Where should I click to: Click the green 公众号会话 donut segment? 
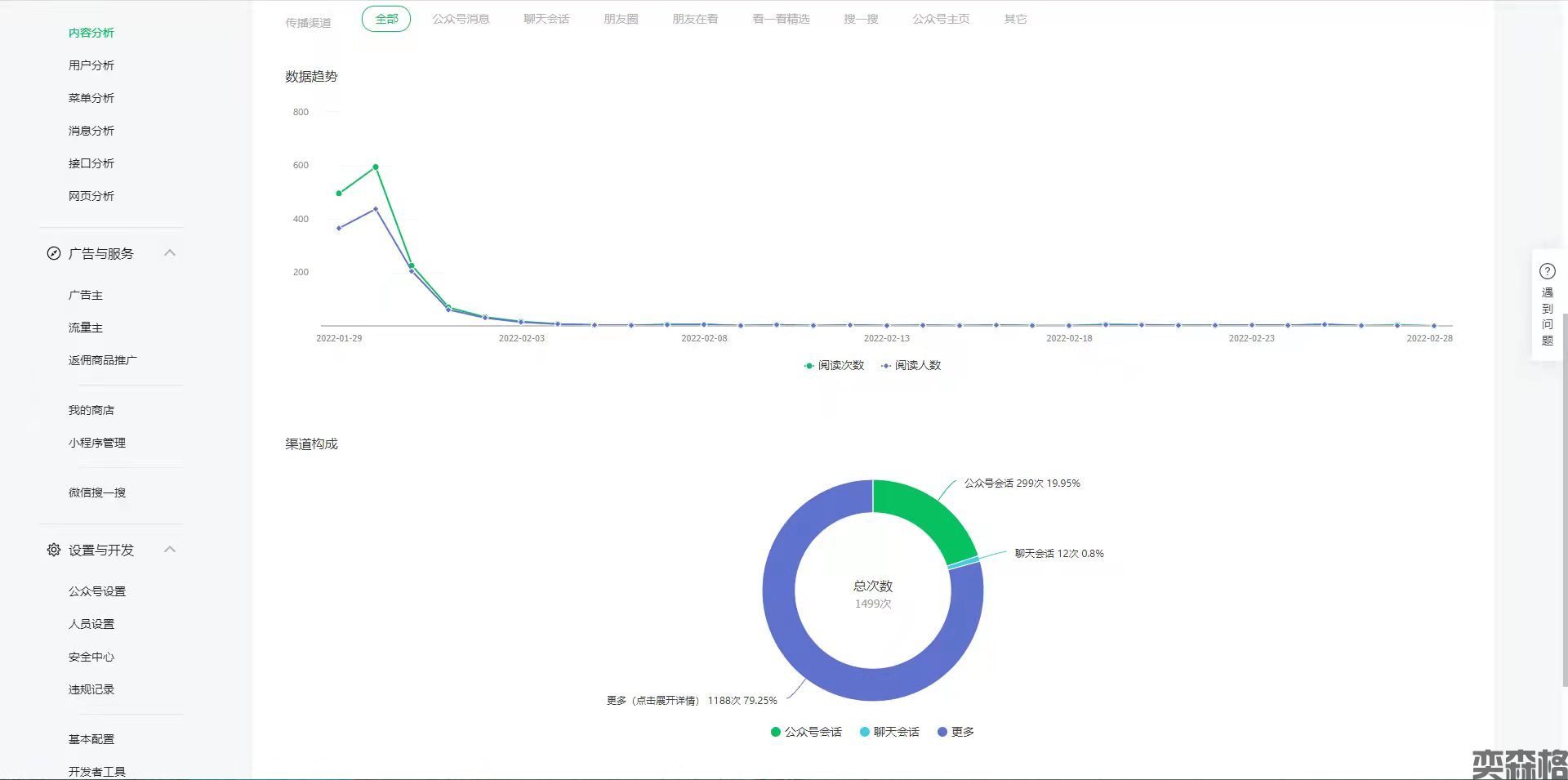[924, 514]
